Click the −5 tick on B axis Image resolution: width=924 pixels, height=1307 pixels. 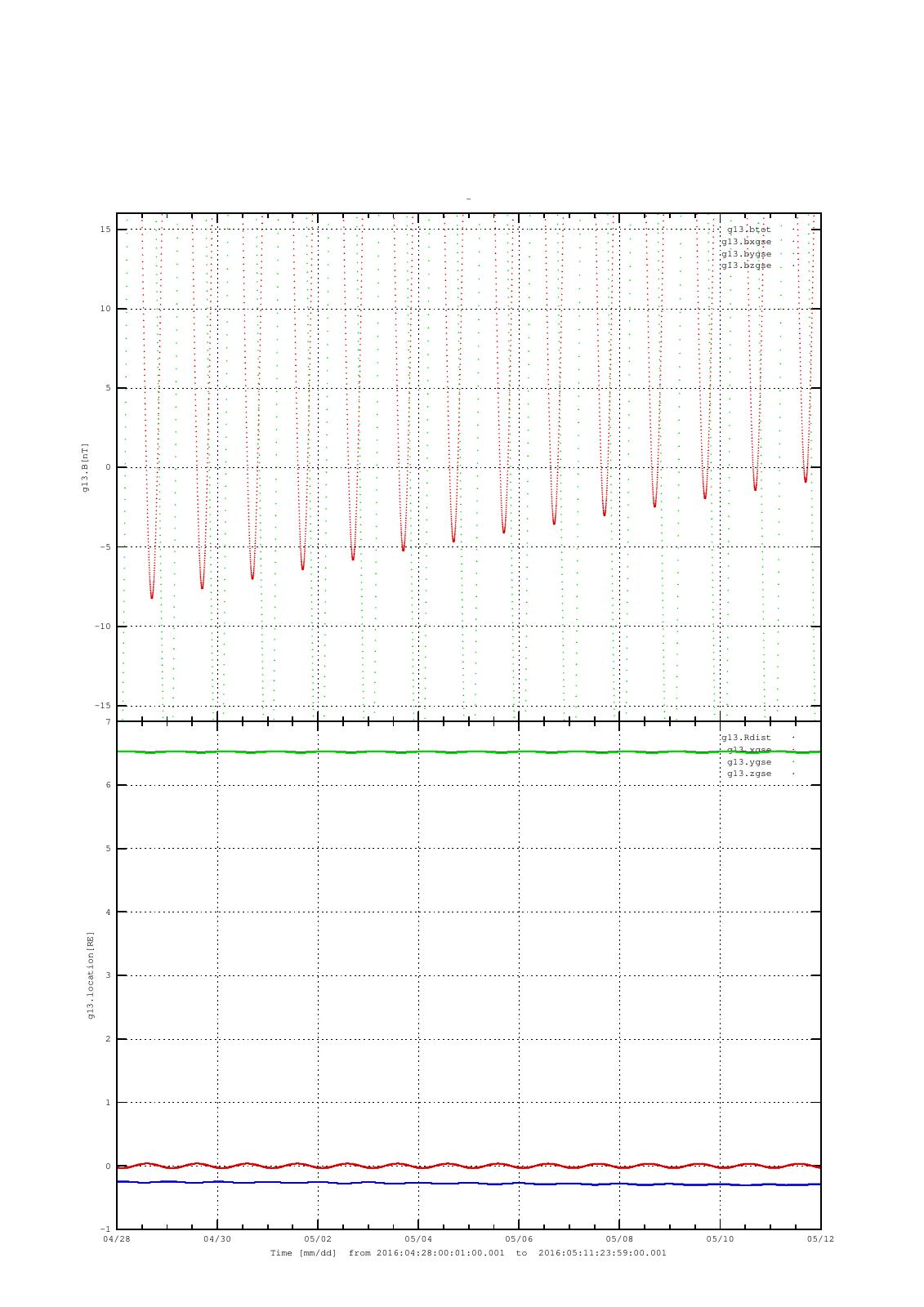point(105,547)
